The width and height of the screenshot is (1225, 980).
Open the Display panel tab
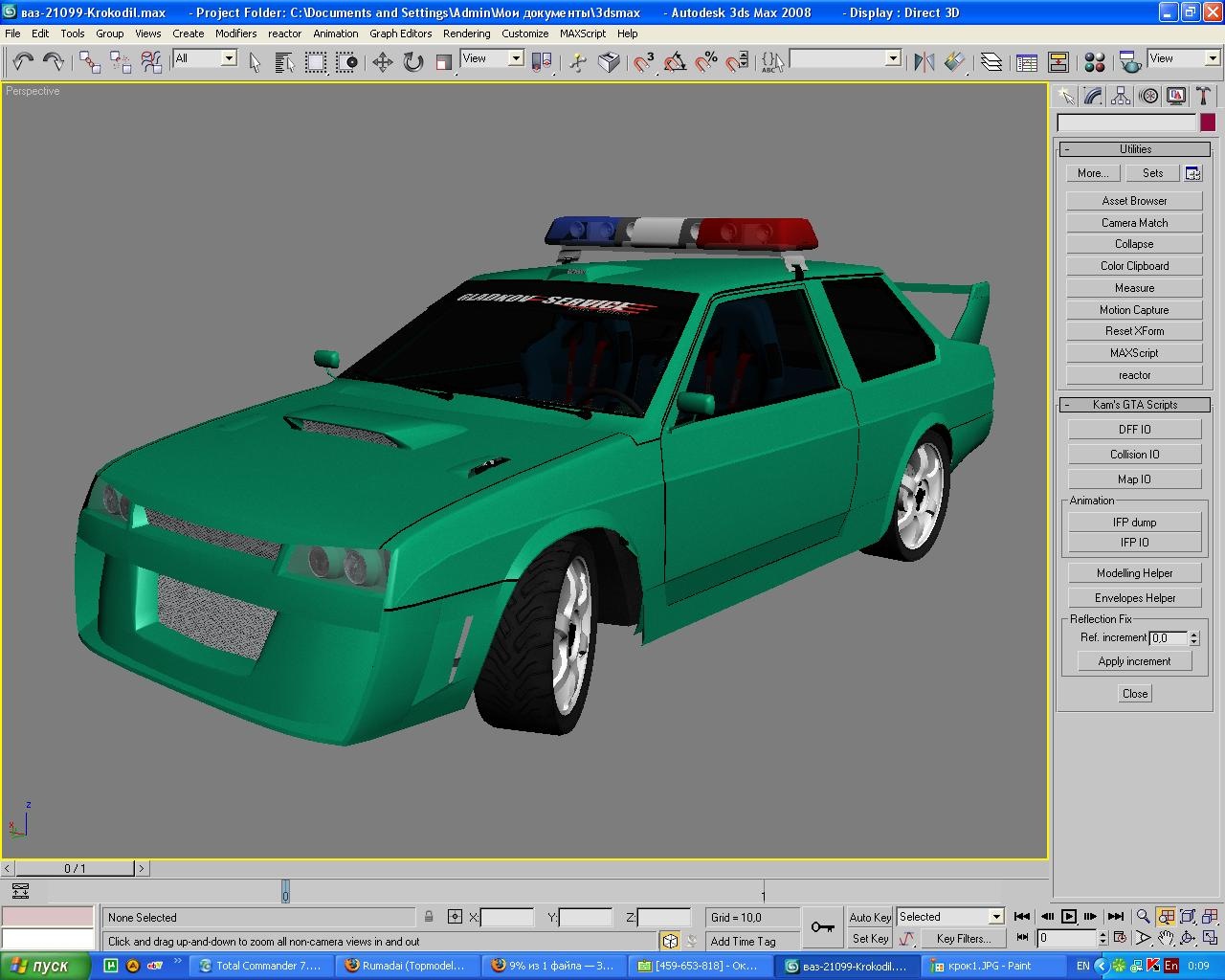pyautogui.click(x=1176, y=96)
